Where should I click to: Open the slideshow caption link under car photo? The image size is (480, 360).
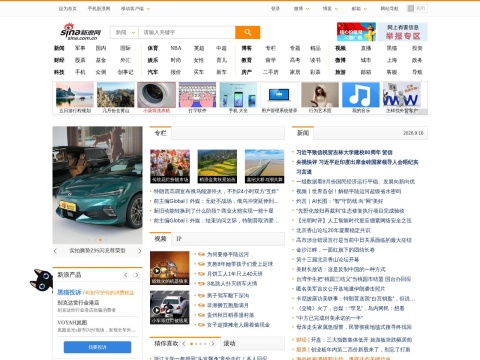pyautogui.click(x=97, y=251)
